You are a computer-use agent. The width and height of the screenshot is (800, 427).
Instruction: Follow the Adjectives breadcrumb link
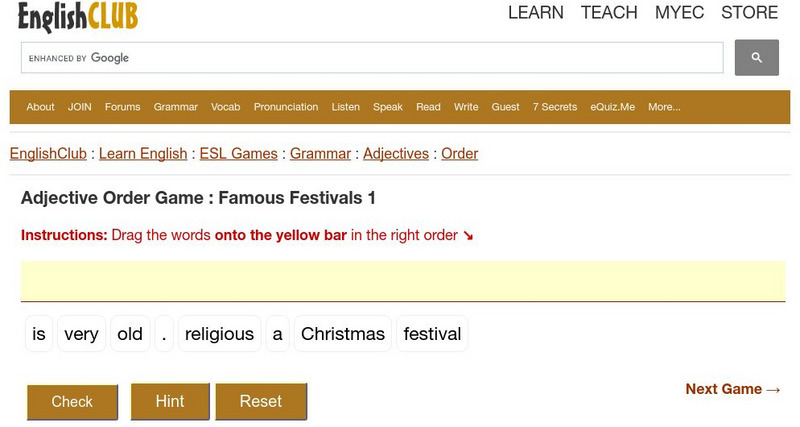(396, 154)
